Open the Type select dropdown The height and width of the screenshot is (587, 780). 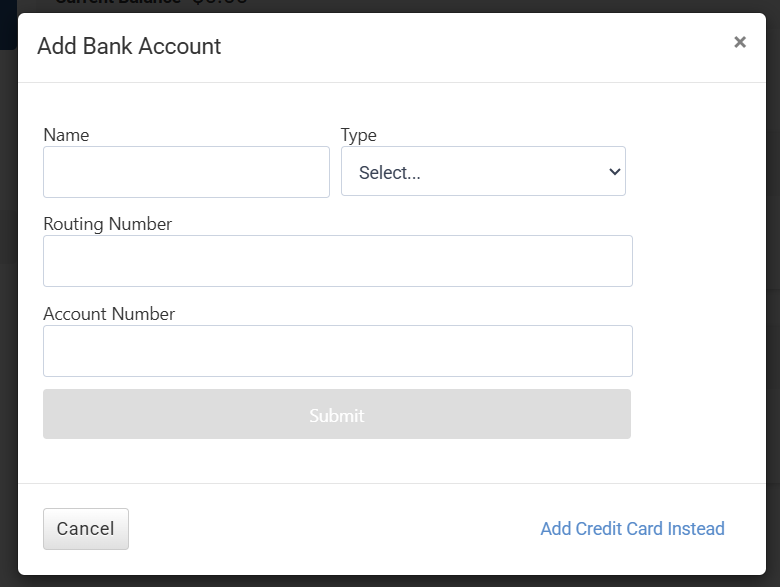click(483, 172)
